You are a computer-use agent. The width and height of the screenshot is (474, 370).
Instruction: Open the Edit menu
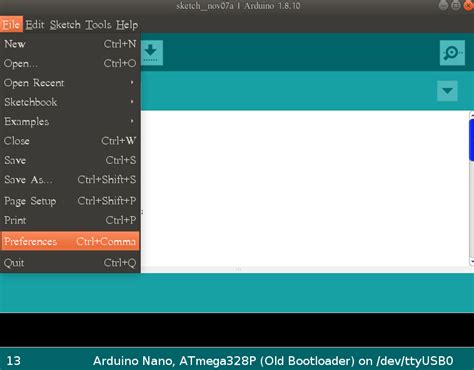tap(35, 24)
